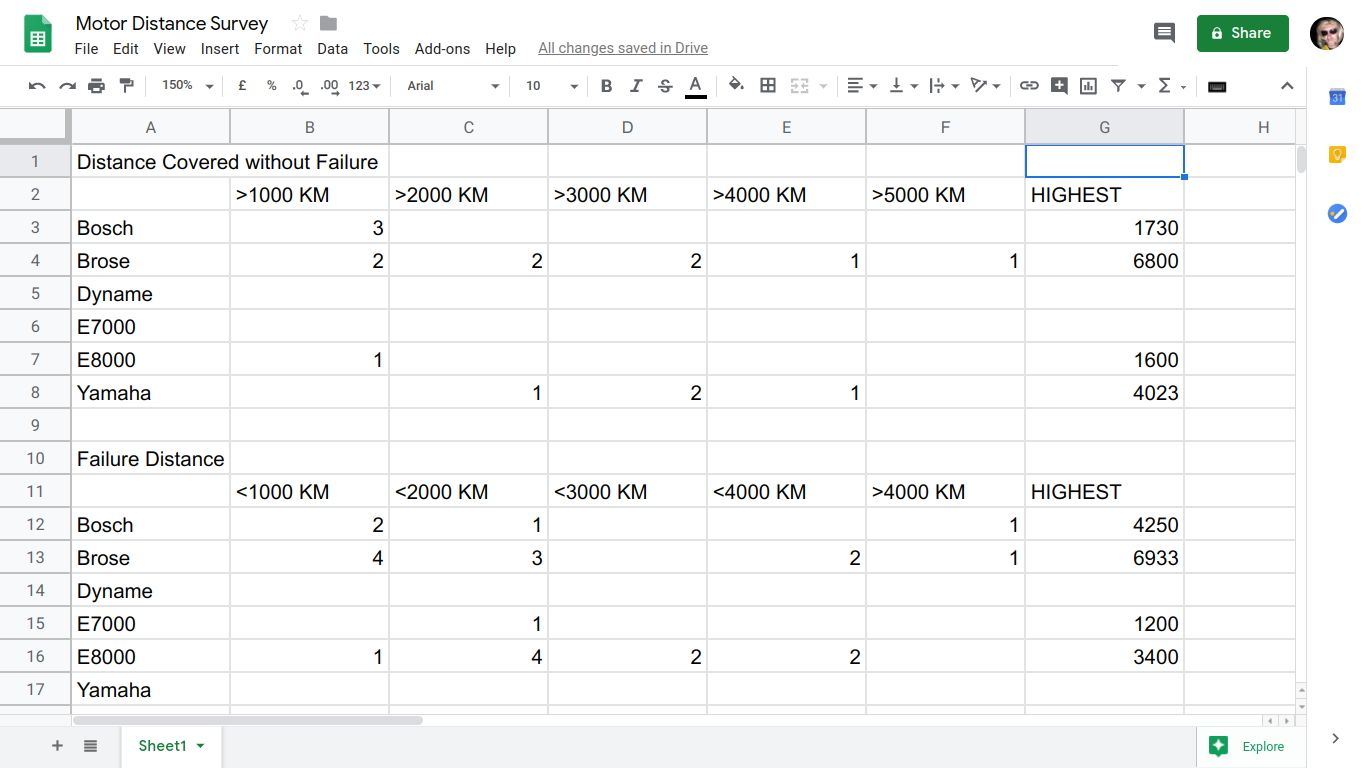Format as currency with pound icon
The width and height of the screenshot is (1365, 768).
coord(242,86)
